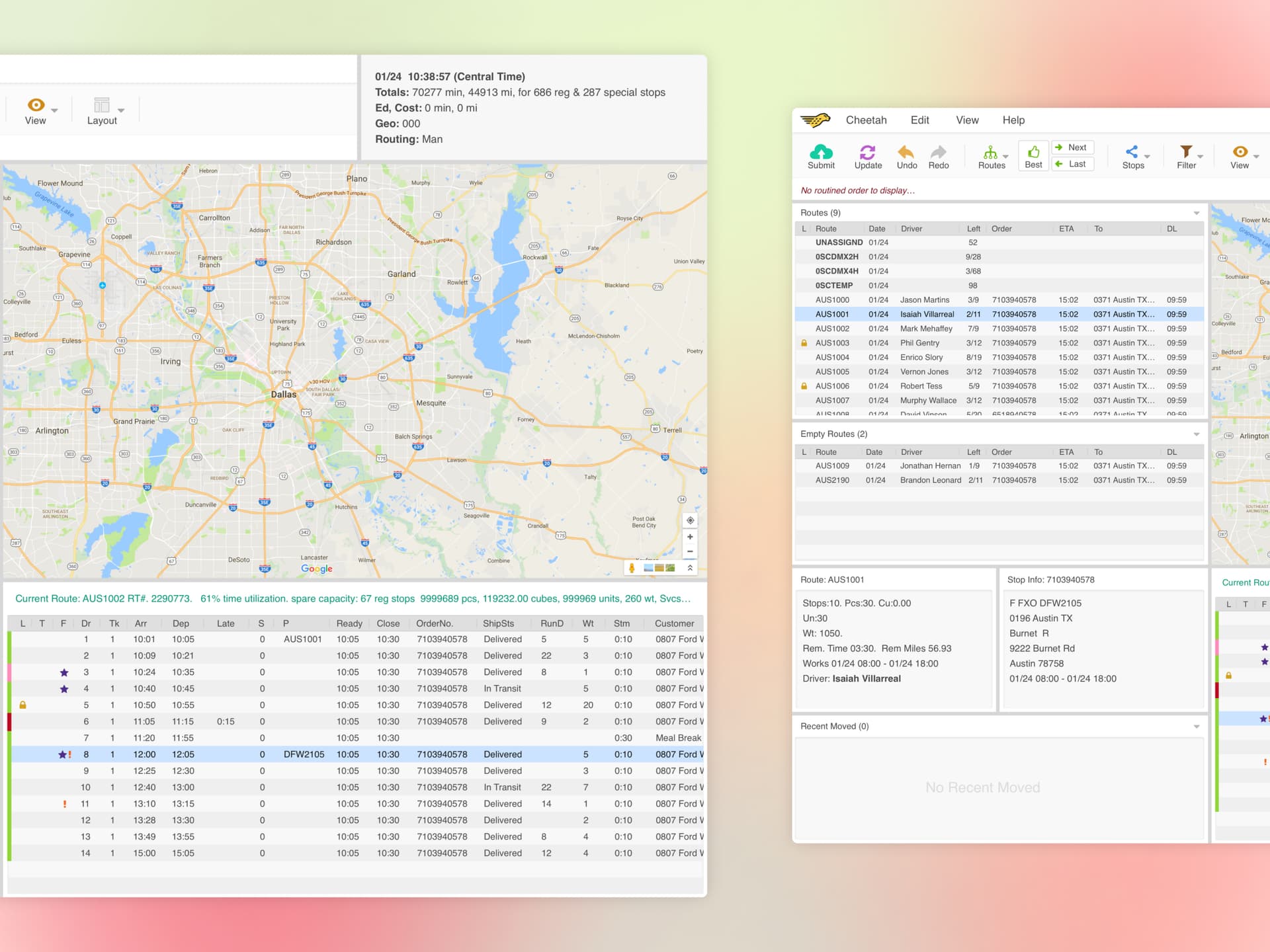Sort stops by the ShipSts column header

(498, 623)
